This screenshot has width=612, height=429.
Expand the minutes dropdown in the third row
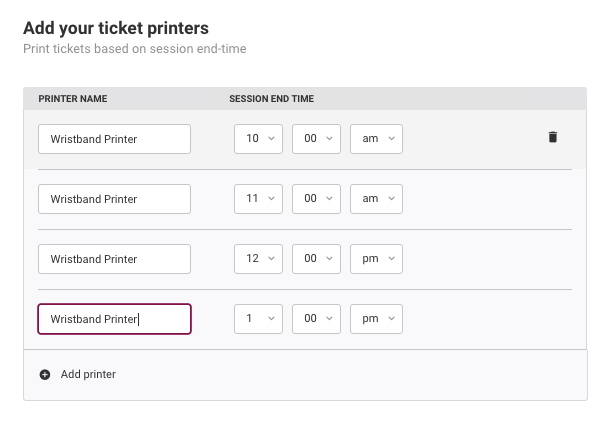[316, 259]
